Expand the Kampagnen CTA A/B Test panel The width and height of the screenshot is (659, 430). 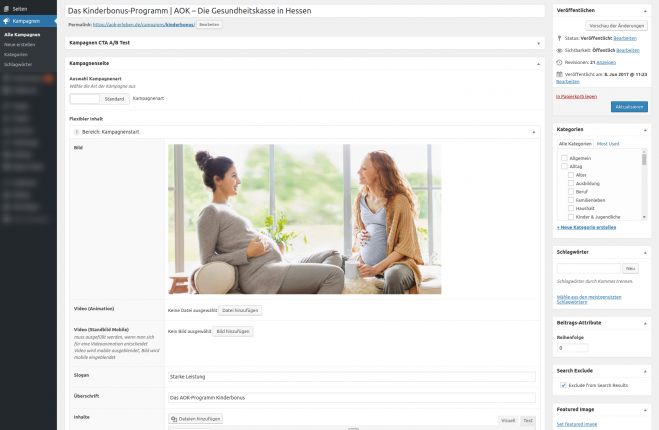pos(539,43)
